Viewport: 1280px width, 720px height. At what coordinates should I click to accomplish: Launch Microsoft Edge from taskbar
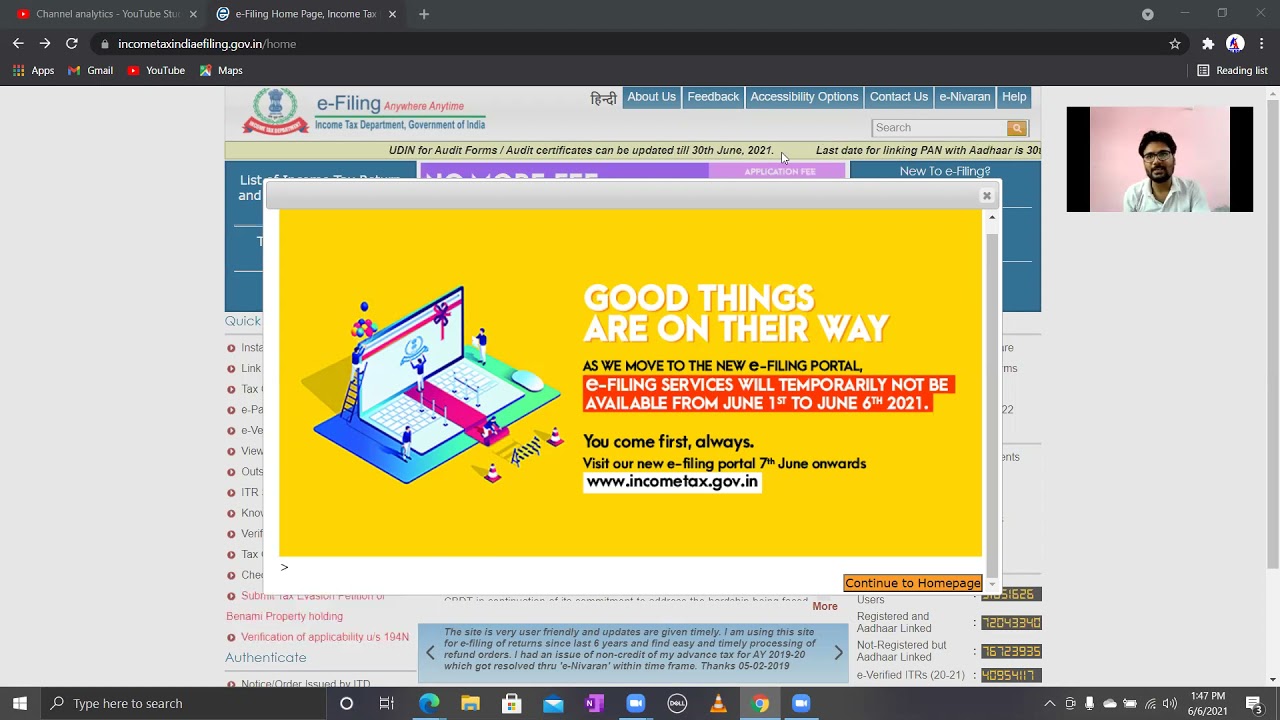tap(429, 704)
